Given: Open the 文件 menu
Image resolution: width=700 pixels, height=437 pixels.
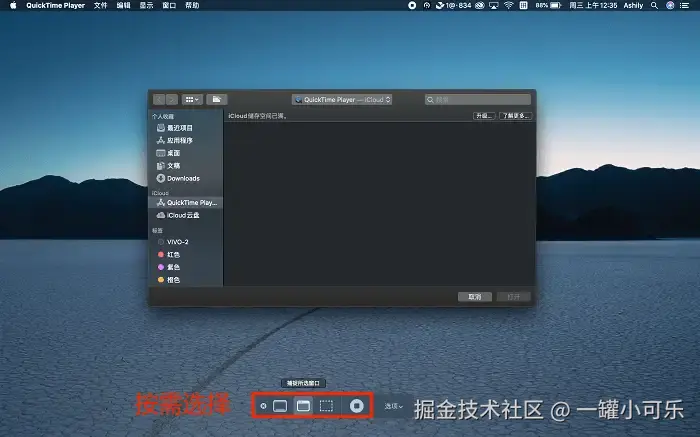Looking at the screenshot, I should click(100, 5).
